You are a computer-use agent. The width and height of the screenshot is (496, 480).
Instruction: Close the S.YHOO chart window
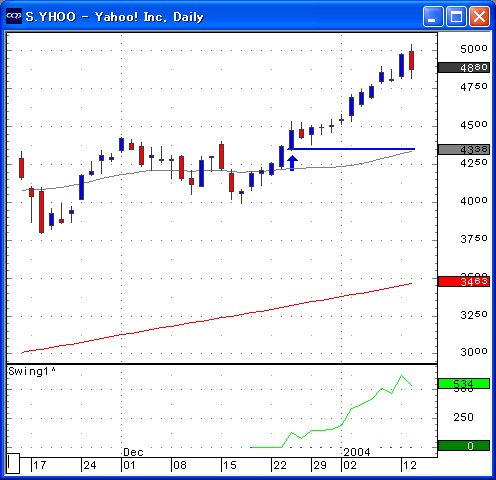479,16
